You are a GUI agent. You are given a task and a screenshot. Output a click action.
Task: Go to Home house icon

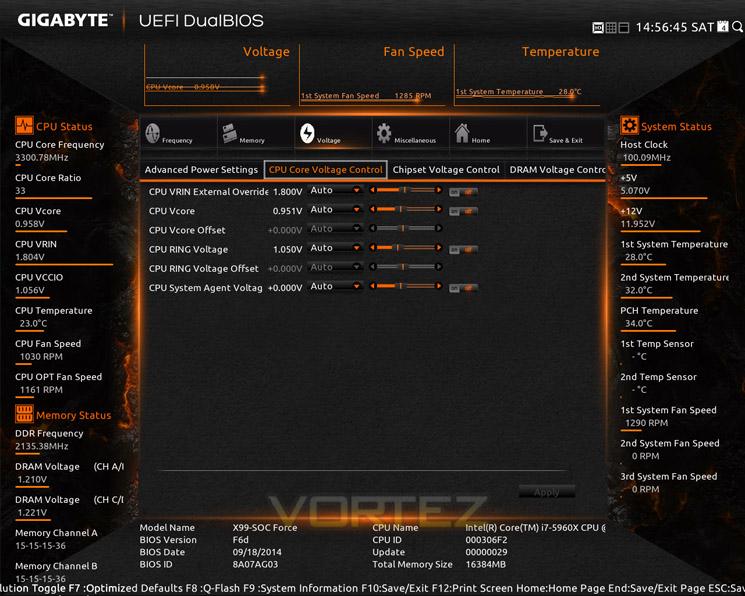pos(462,133)
